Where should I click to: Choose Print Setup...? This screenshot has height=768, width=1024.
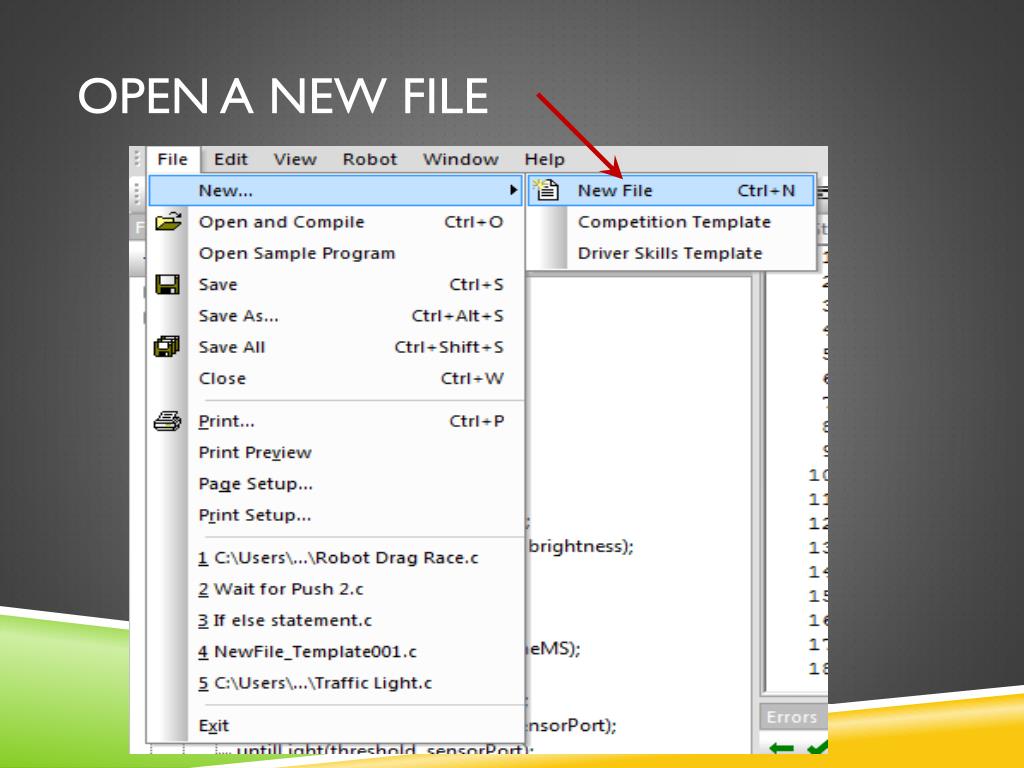tap(336, 515)
